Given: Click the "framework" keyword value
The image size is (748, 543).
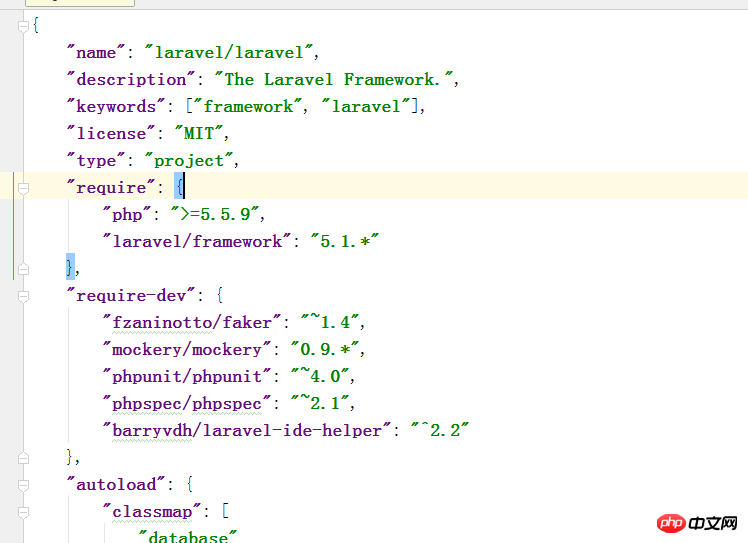Looking at the screenshot, I should pos(248,106).
